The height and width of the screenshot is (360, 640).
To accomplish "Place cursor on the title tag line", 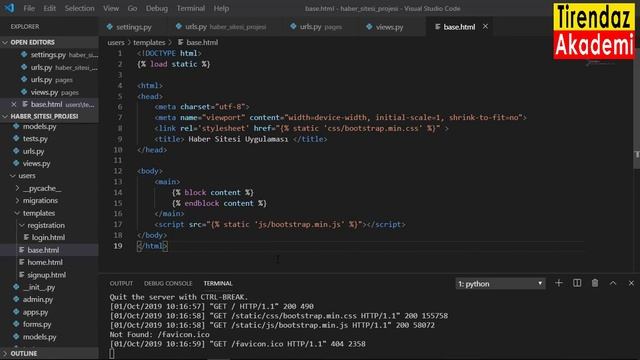I will click(x=241, y=139).
